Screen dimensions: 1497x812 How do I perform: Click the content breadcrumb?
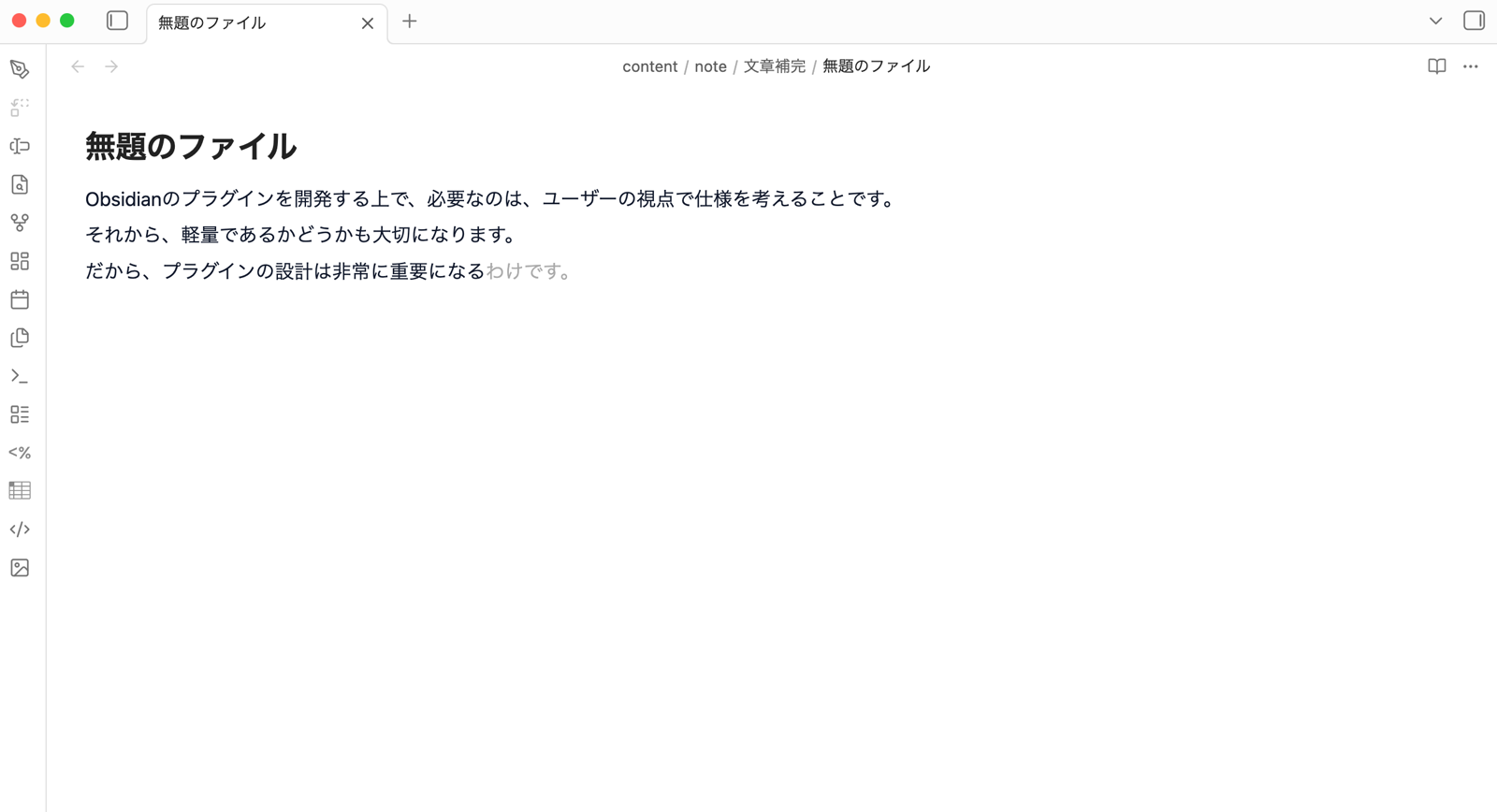[649, 66]
